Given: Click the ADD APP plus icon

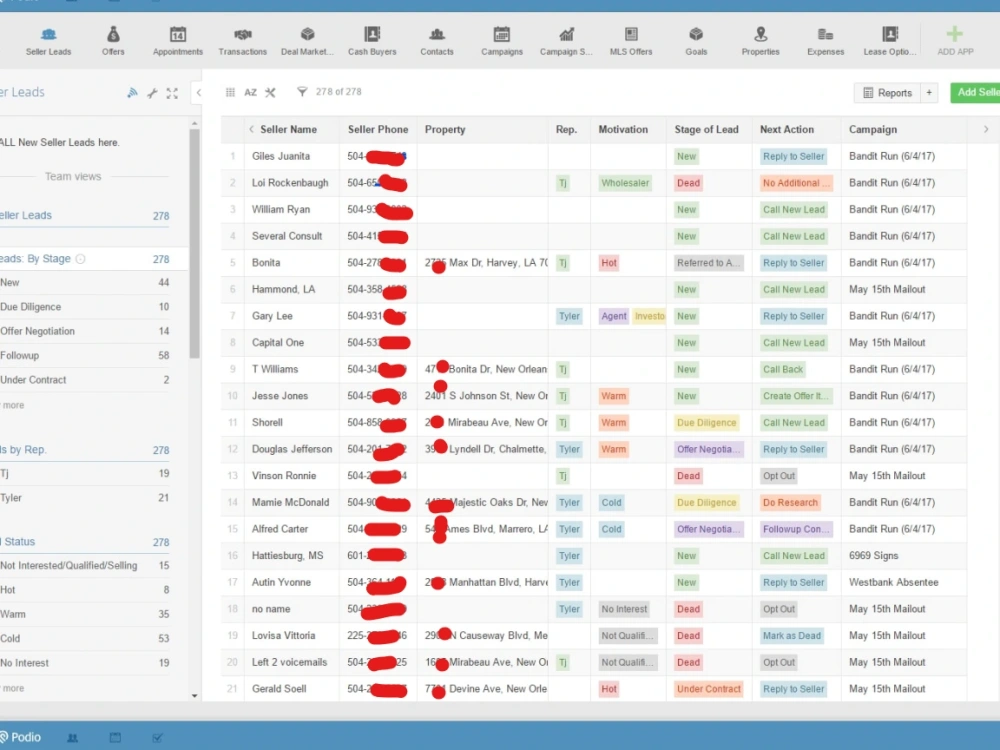Looking at the screenshot, I should click(955, 34).
